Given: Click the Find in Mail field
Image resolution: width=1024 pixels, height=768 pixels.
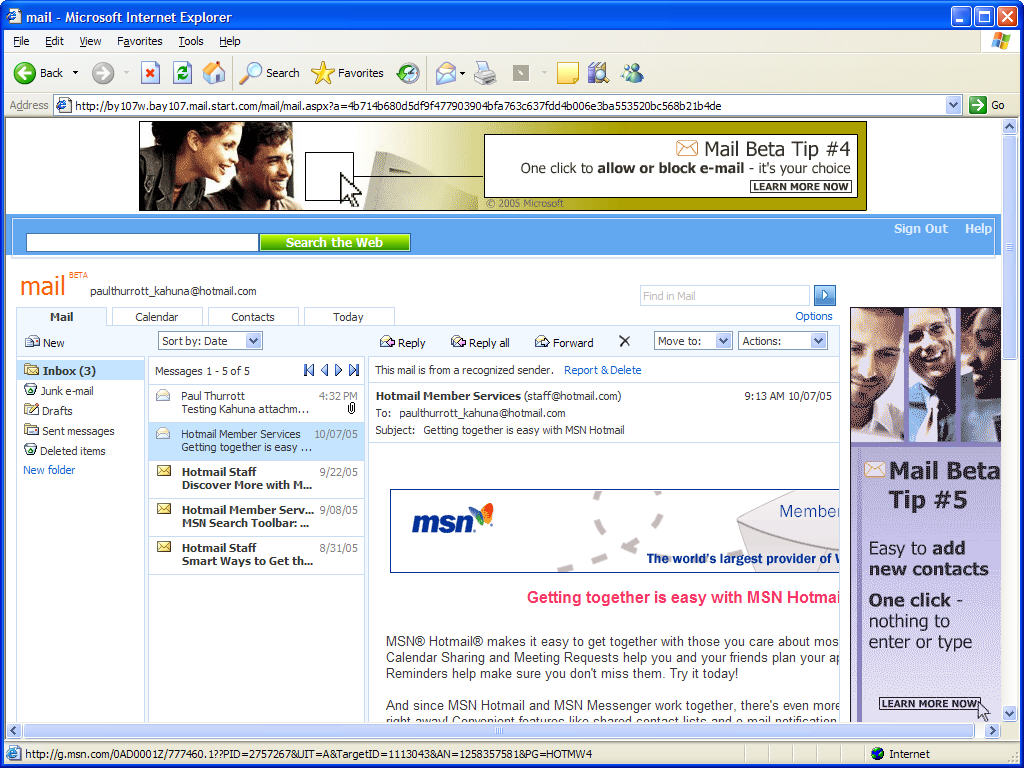Looking at the screenshot, I should (x=725, y=296).
